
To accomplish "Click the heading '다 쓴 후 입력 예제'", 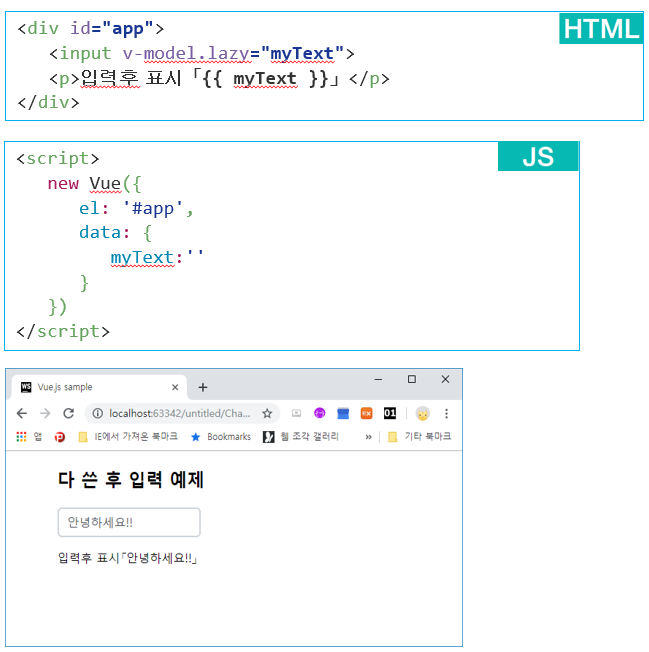I will click(x=131, y=479).
